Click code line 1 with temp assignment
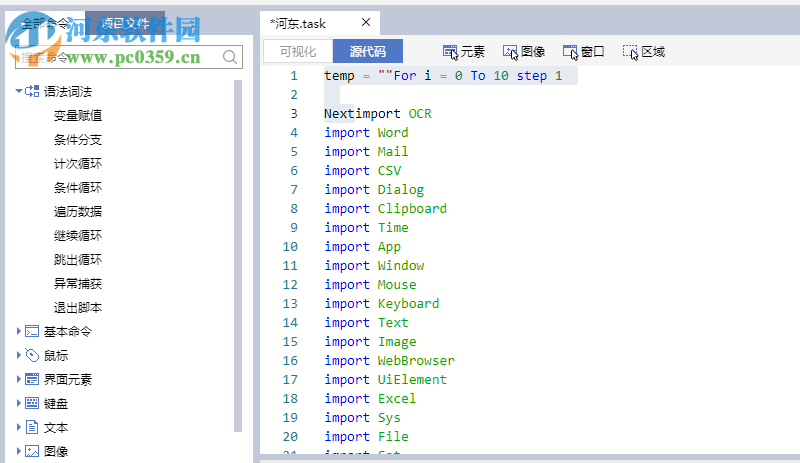Viewport: 800px width, 463px height. 443,76
